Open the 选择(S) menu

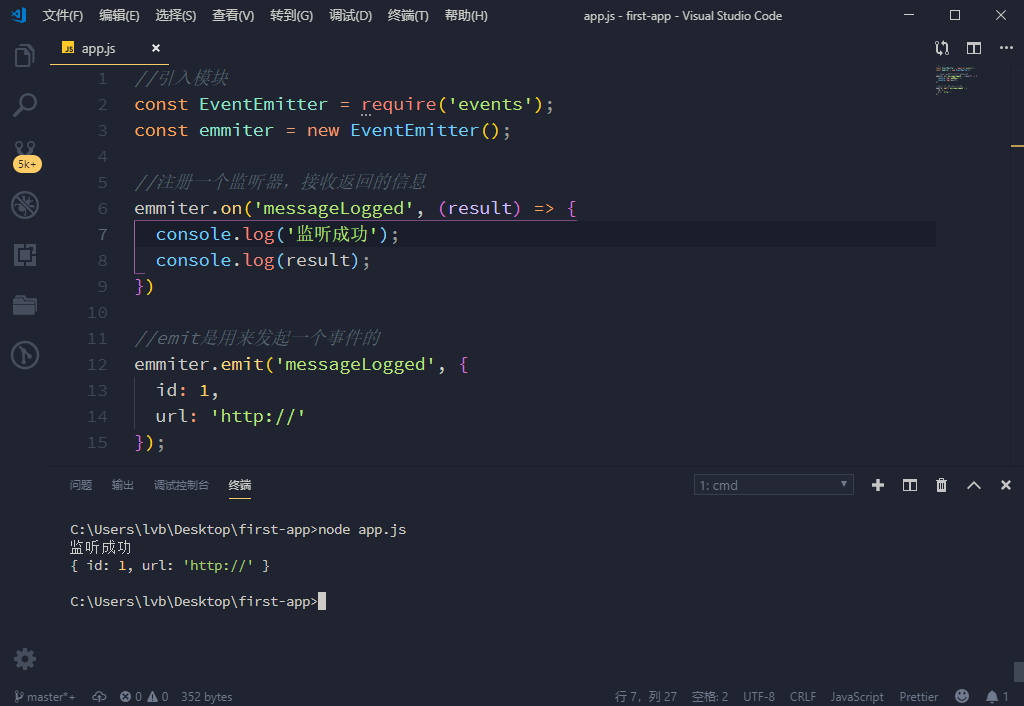coord(176,16)
